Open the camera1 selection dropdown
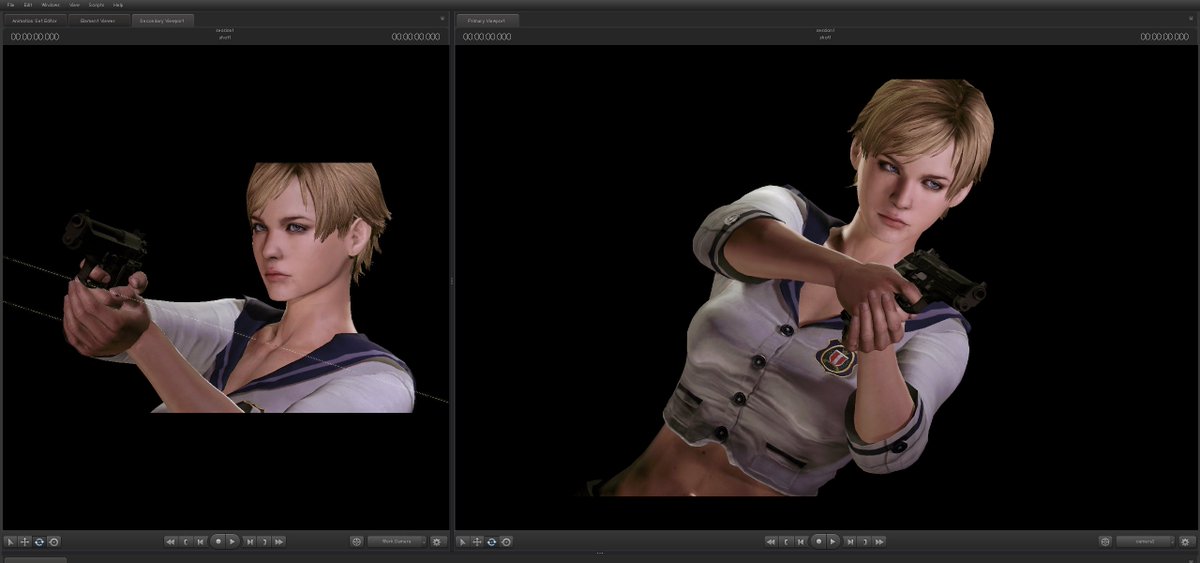The image size is (1200, 563). pos(1146,541)
